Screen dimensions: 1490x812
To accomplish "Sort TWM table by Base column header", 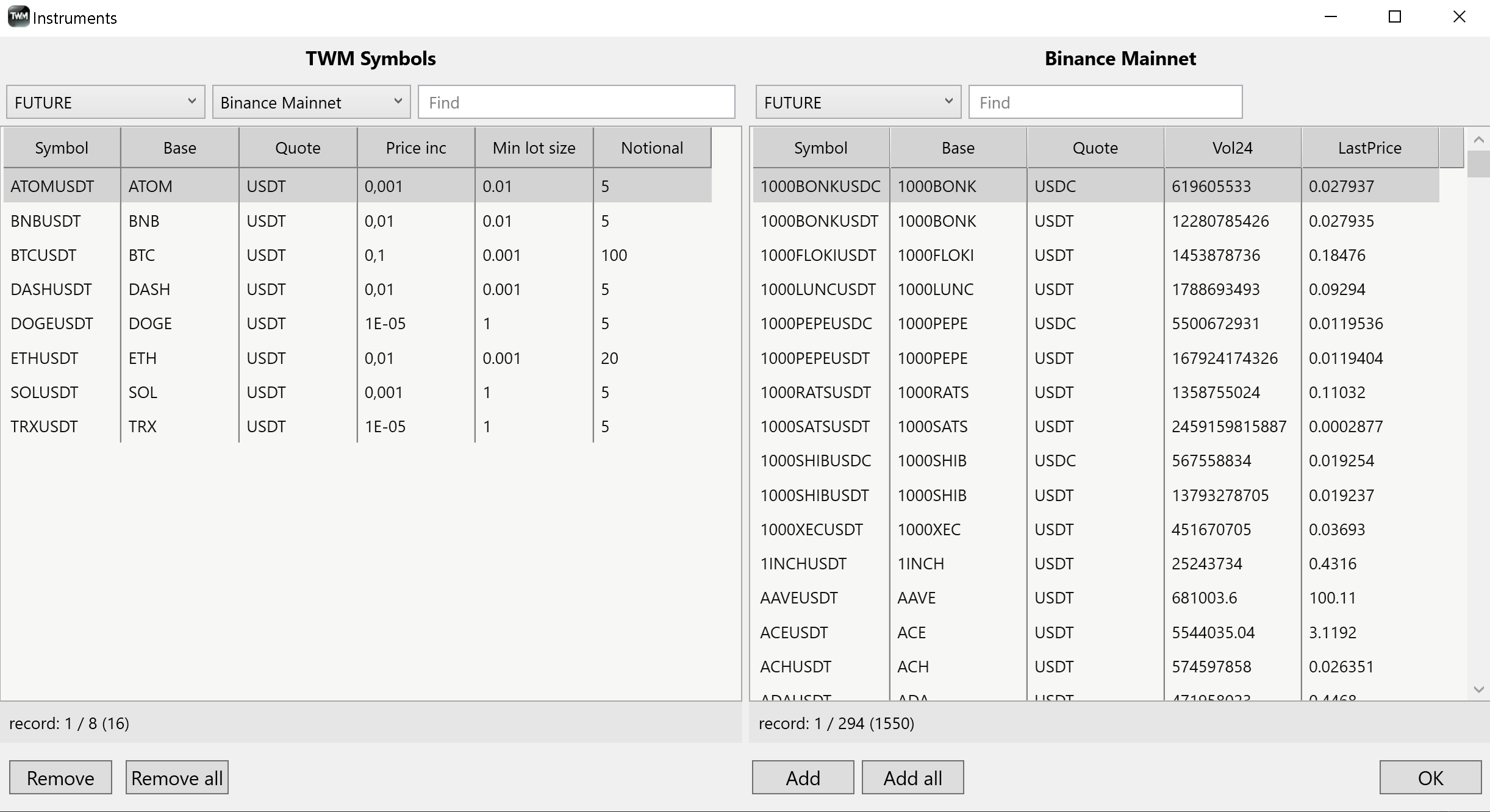I will (180, 148).
